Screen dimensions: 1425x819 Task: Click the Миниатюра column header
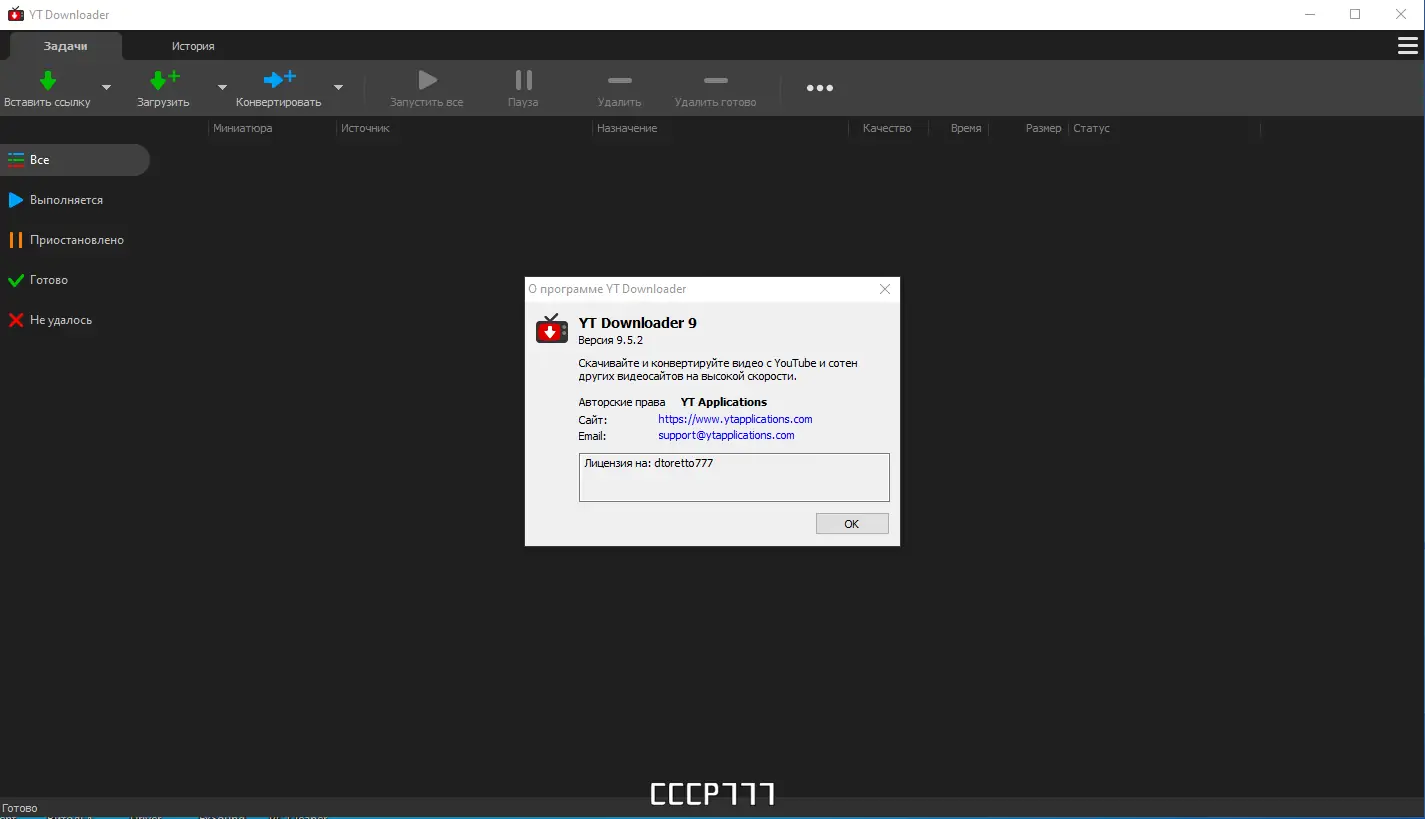(273, 128)
